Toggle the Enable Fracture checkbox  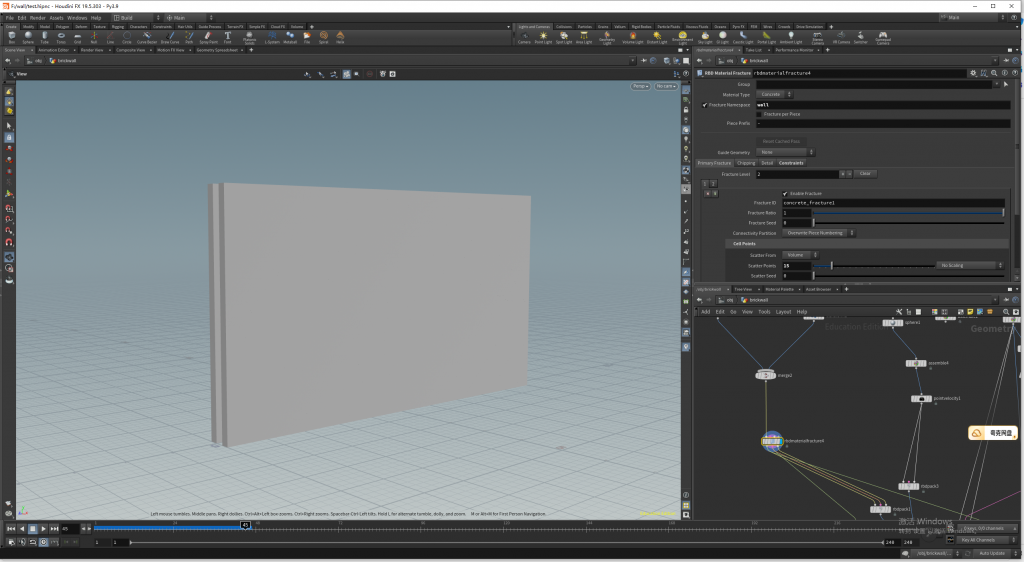point(785,194)
